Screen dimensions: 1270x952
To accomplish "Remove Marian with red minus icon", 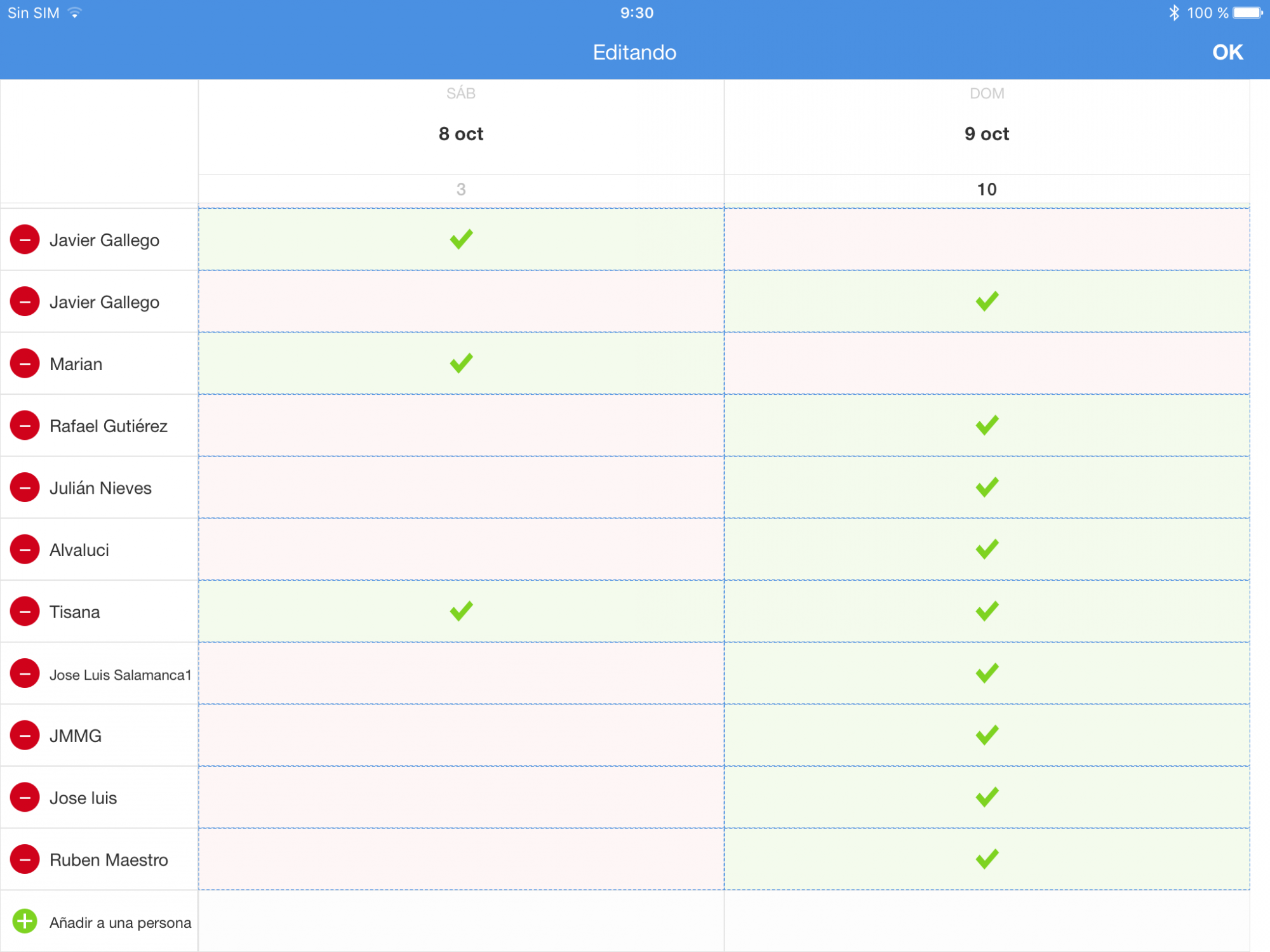I will point(25,364).
